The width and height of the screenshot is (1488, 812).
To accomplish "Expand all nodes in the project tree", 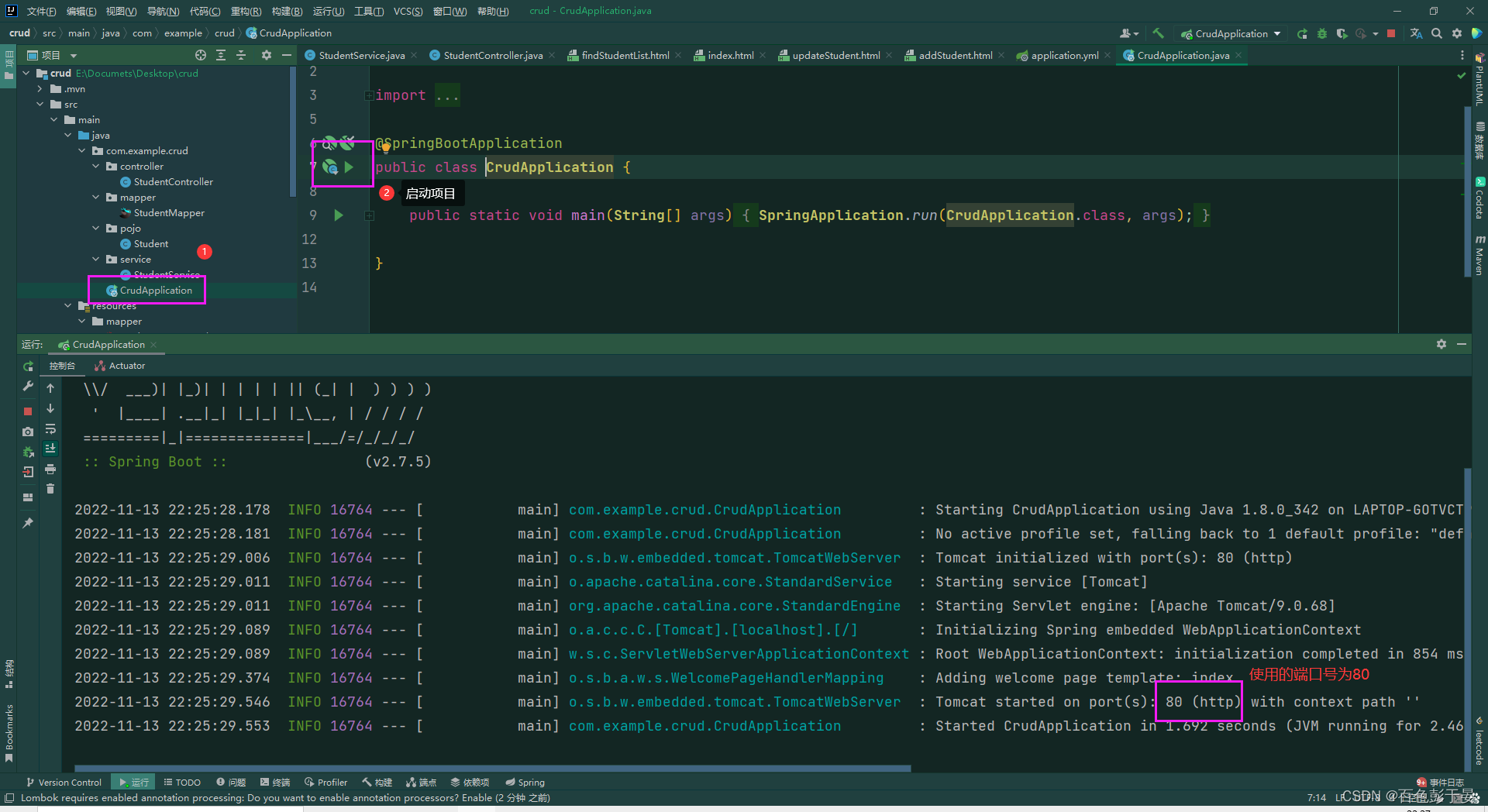I will pos(221,55).
